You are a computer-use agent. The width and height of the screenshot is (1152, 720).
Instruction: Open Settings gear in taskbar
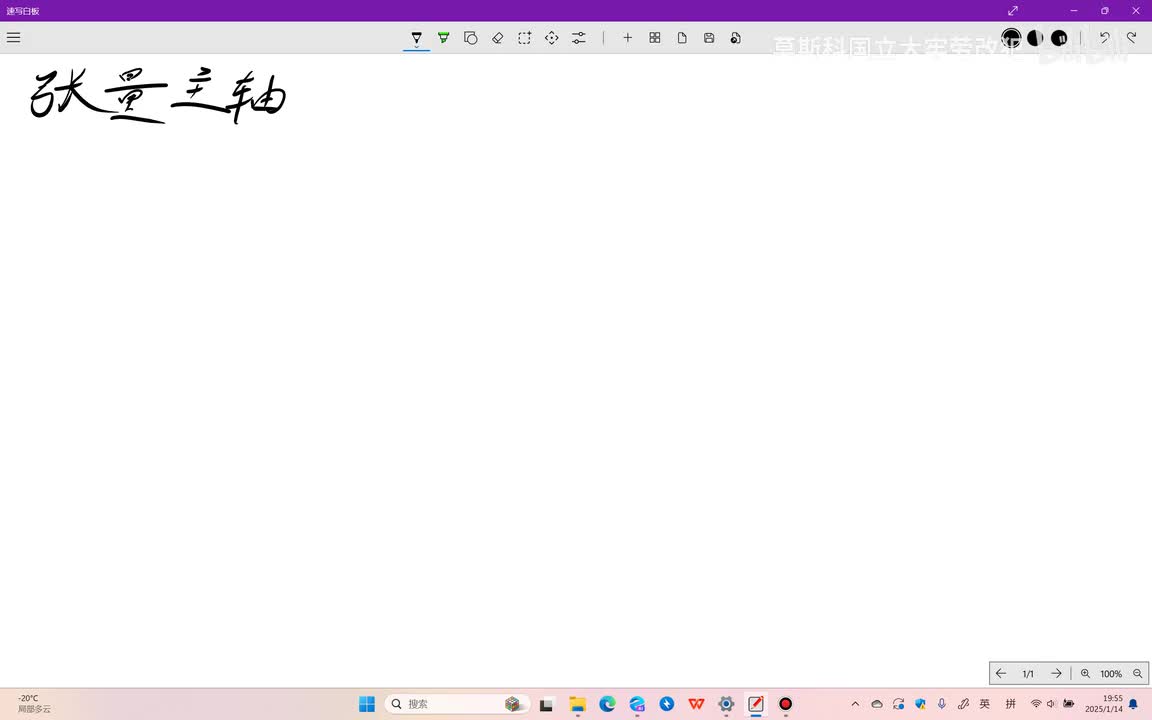coord(726,704)
